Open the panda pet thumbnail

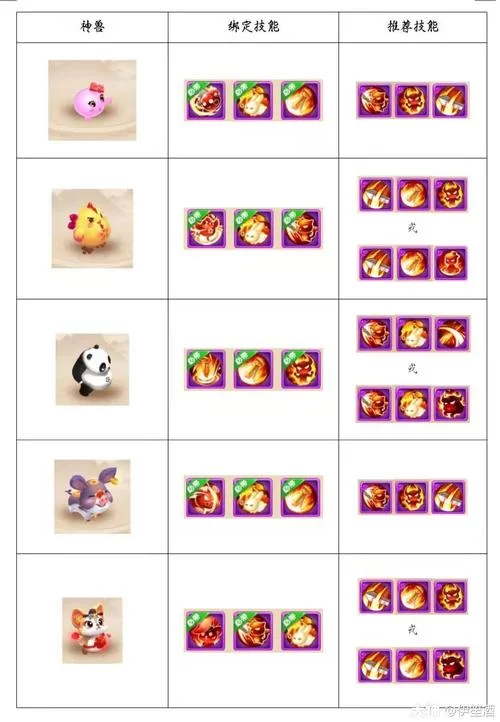click(x=92, y=369)
